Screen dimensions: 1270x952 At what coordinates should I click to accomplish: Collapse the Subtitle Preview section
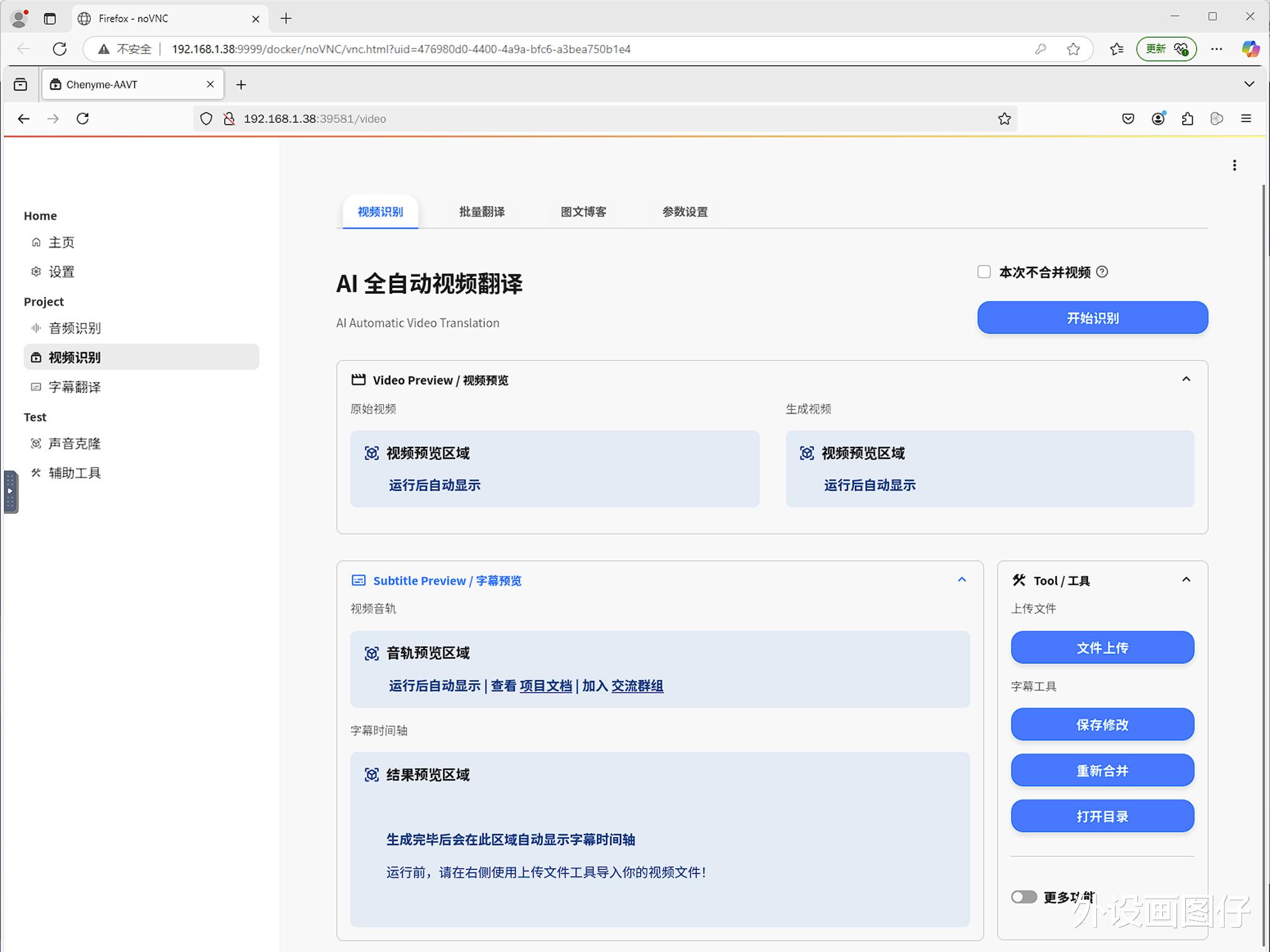click(962, 580)
